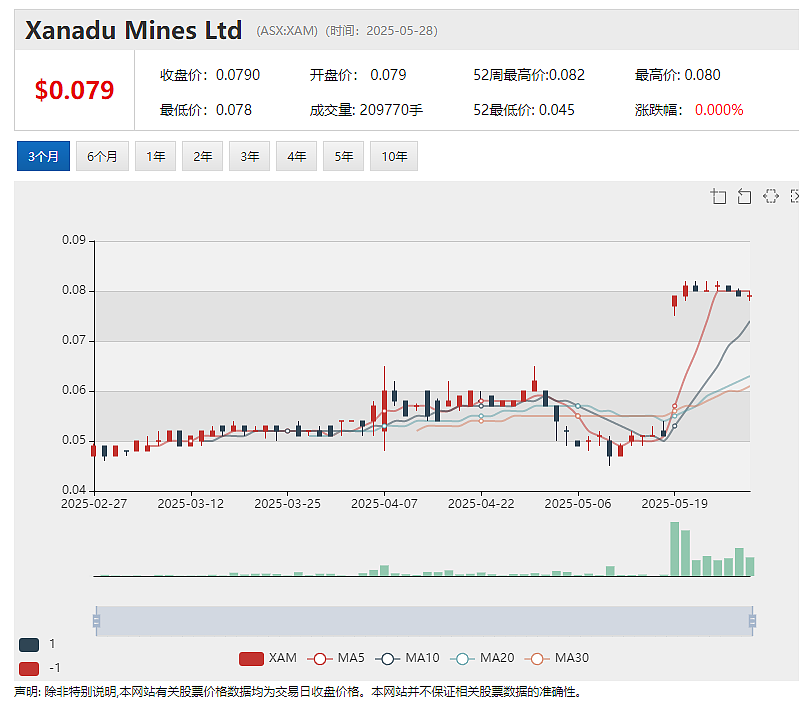Click the 涨跌幅 0.000% value
Image resolution: width=810 pixels, height=715 pixels.
(719, 110)
